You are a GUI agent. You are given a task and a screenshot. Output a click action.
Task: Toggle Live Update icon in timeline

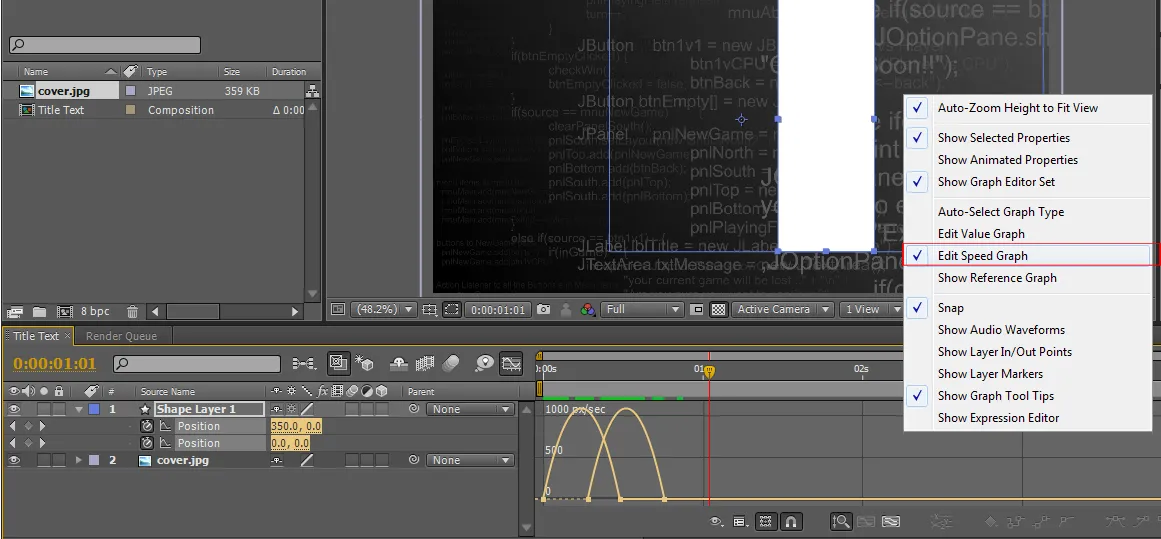point(338,363)
